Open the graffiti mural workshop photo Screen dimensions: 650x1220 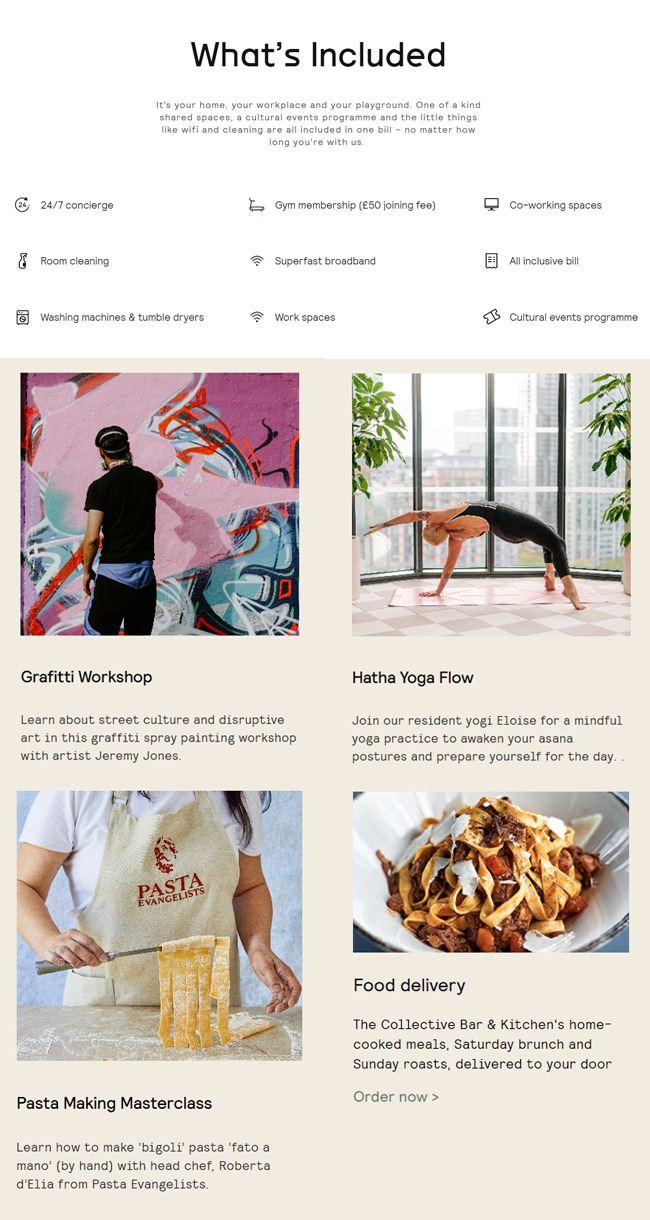[x=160, y=504]
